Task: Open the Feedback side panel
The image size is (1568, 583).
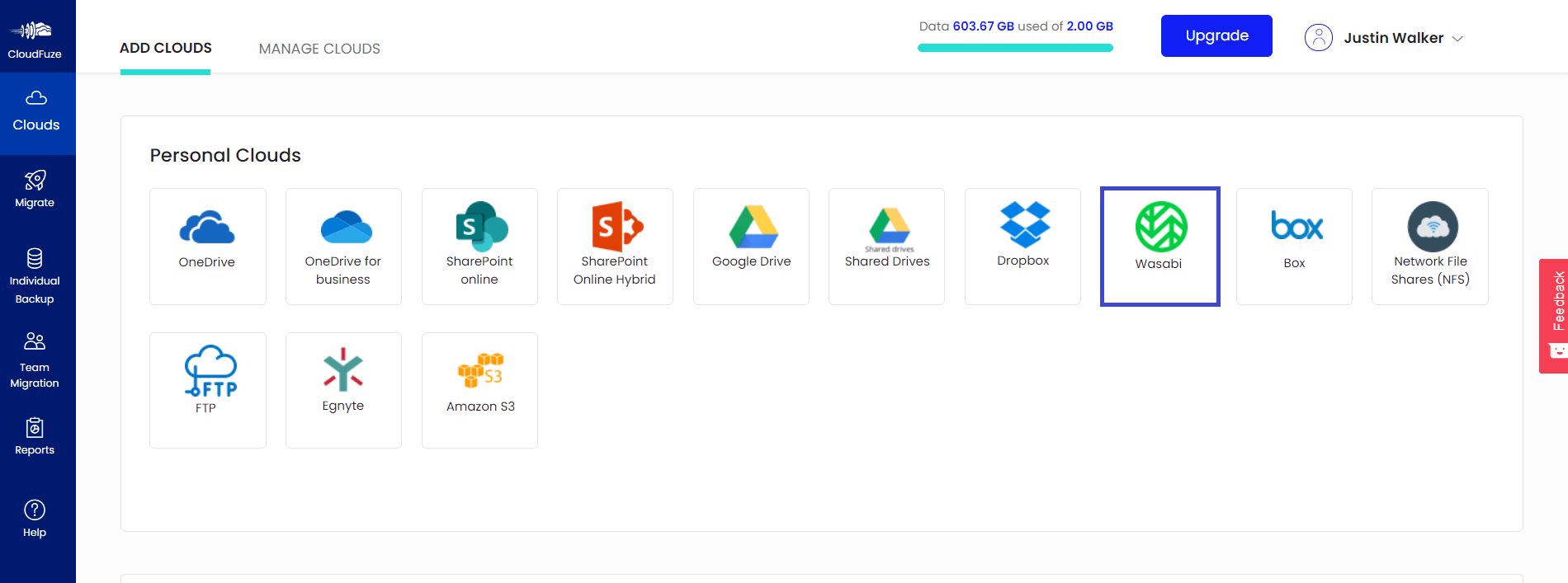Action: point(1554,316)
